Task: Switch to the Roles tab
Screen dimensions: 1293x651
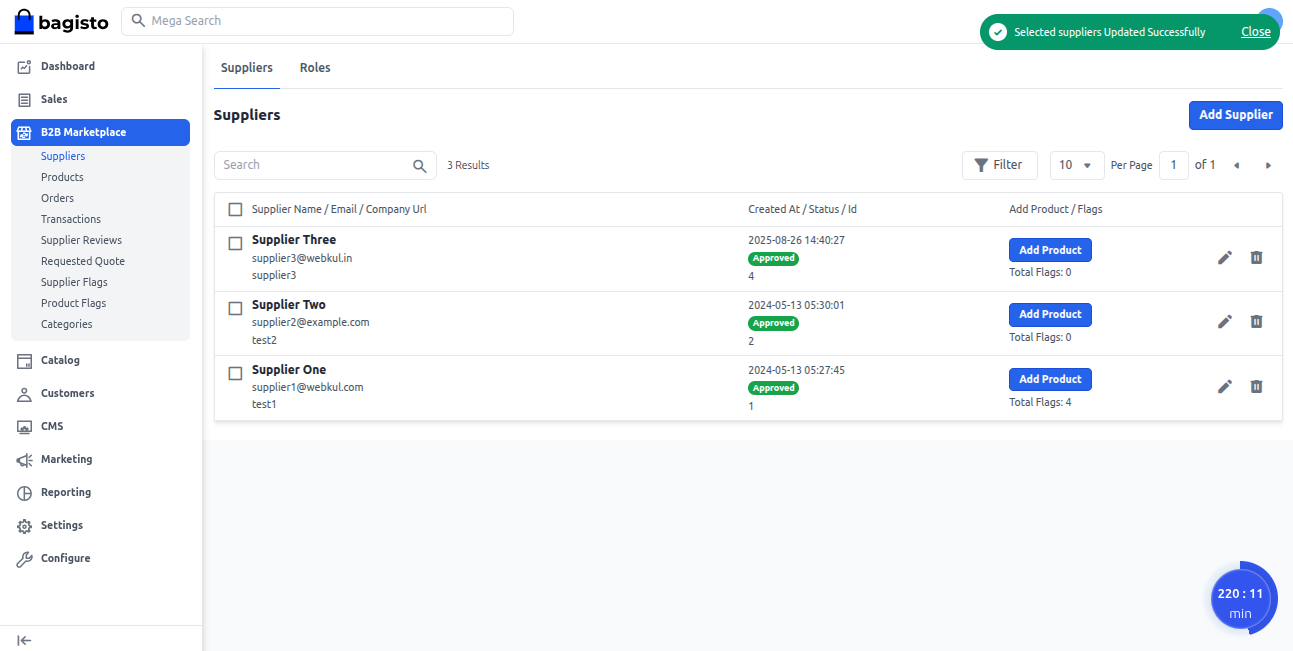Action: click(x=315, y=68)
